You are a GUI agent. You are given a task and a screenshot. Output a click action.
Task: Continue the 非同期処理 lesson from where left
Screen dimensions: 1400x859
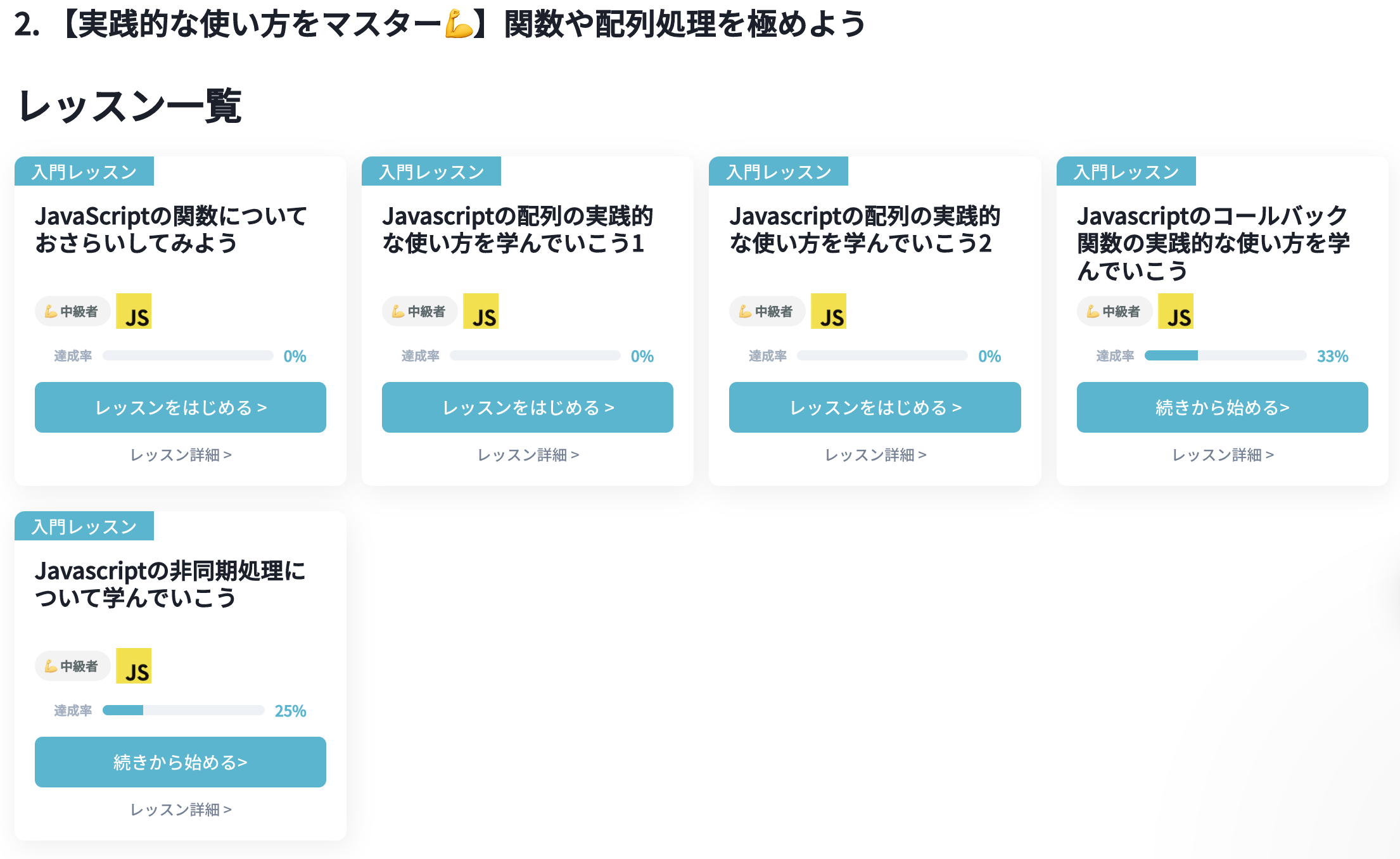pyautogui.click(x=181, y=762)
